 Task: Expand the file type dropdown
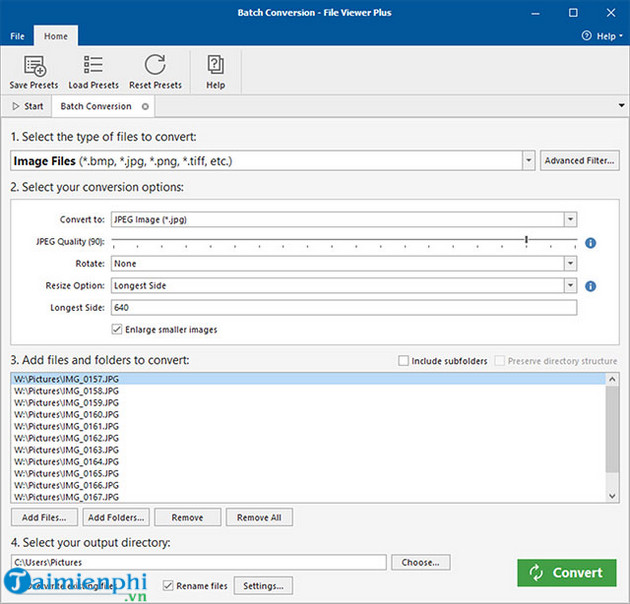point(528,160)
